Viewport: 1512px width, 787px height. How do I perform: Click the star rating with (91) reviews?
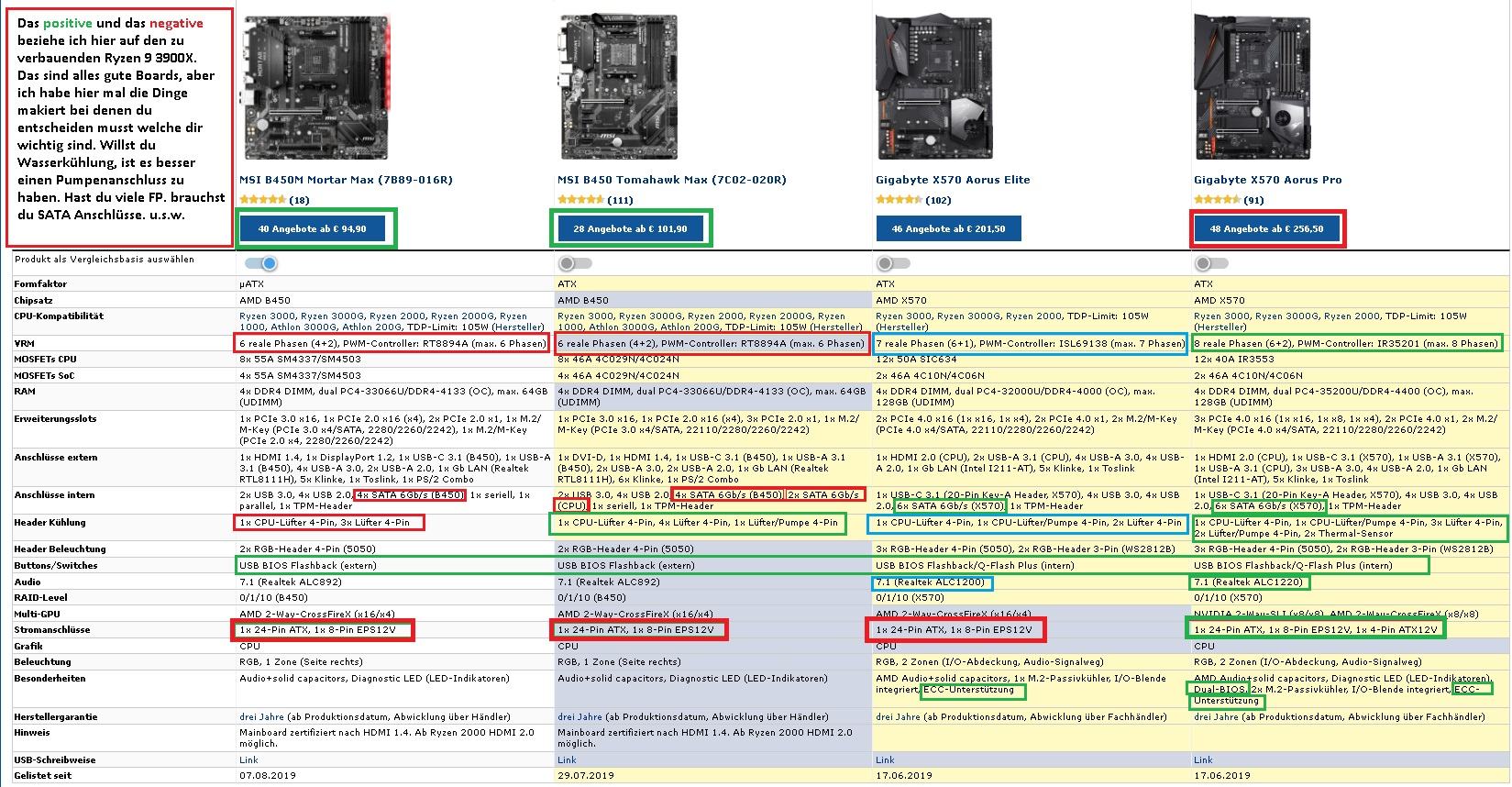coord(1229,200)
